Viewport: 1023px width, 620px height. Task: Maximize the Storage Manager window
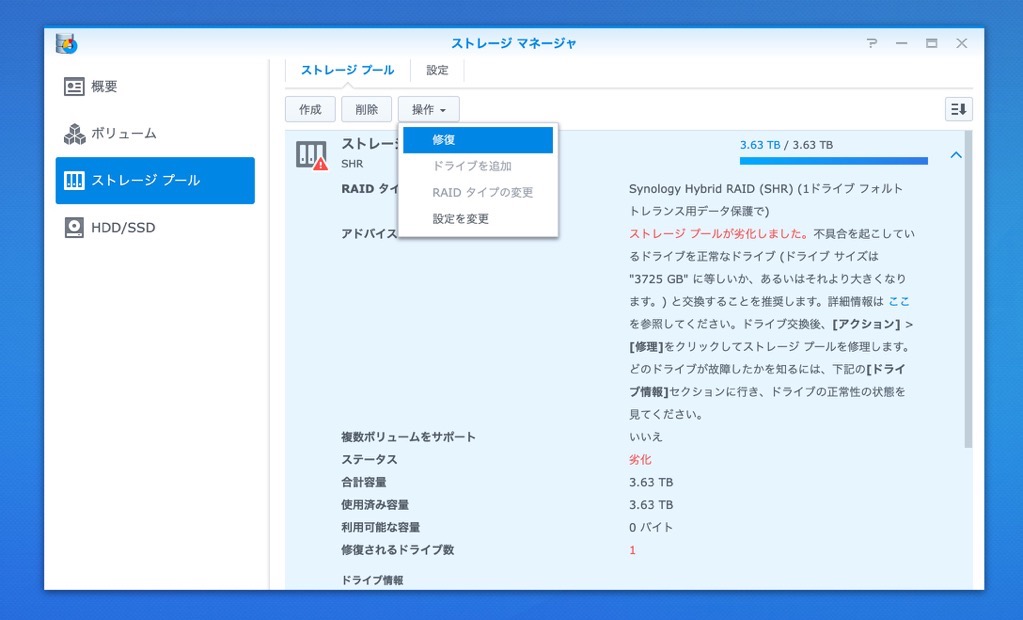click(932, 43)
